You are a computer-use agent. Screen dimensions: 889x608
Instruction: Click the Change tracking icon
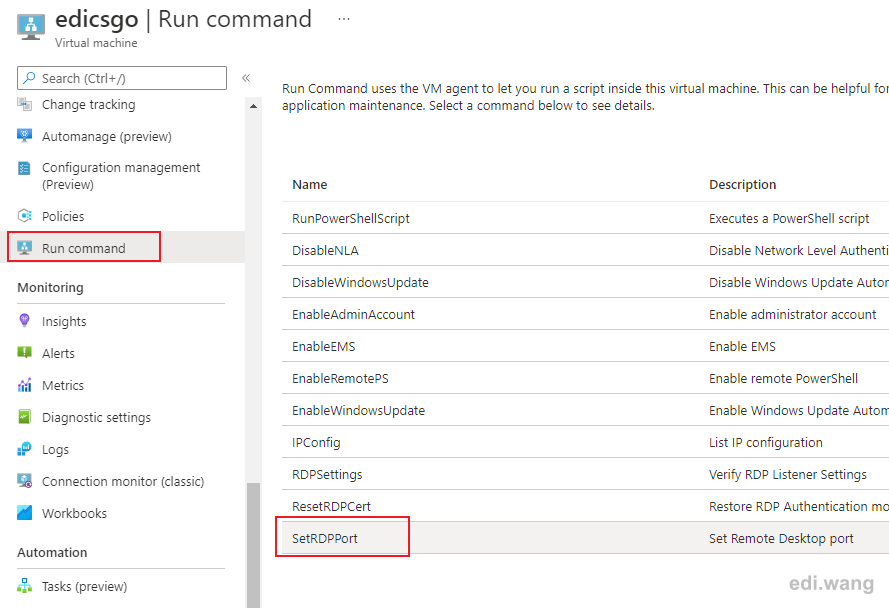[24, 104]
